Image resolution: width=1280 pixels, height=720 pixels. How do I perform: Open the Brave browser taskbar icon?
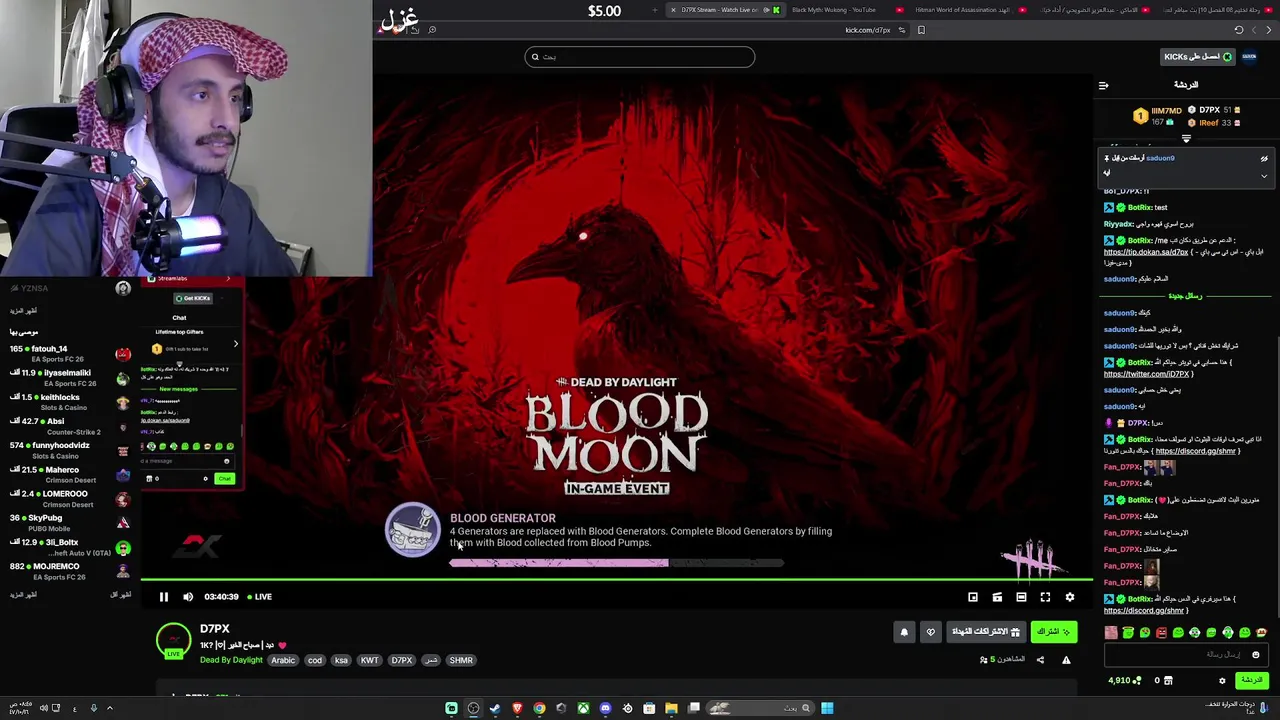517,709
